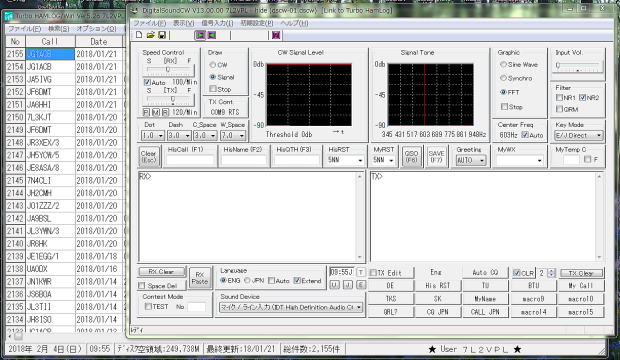Click the J time zone button
620x360 pixels.
pyautogui.click(x=348, y=284)
